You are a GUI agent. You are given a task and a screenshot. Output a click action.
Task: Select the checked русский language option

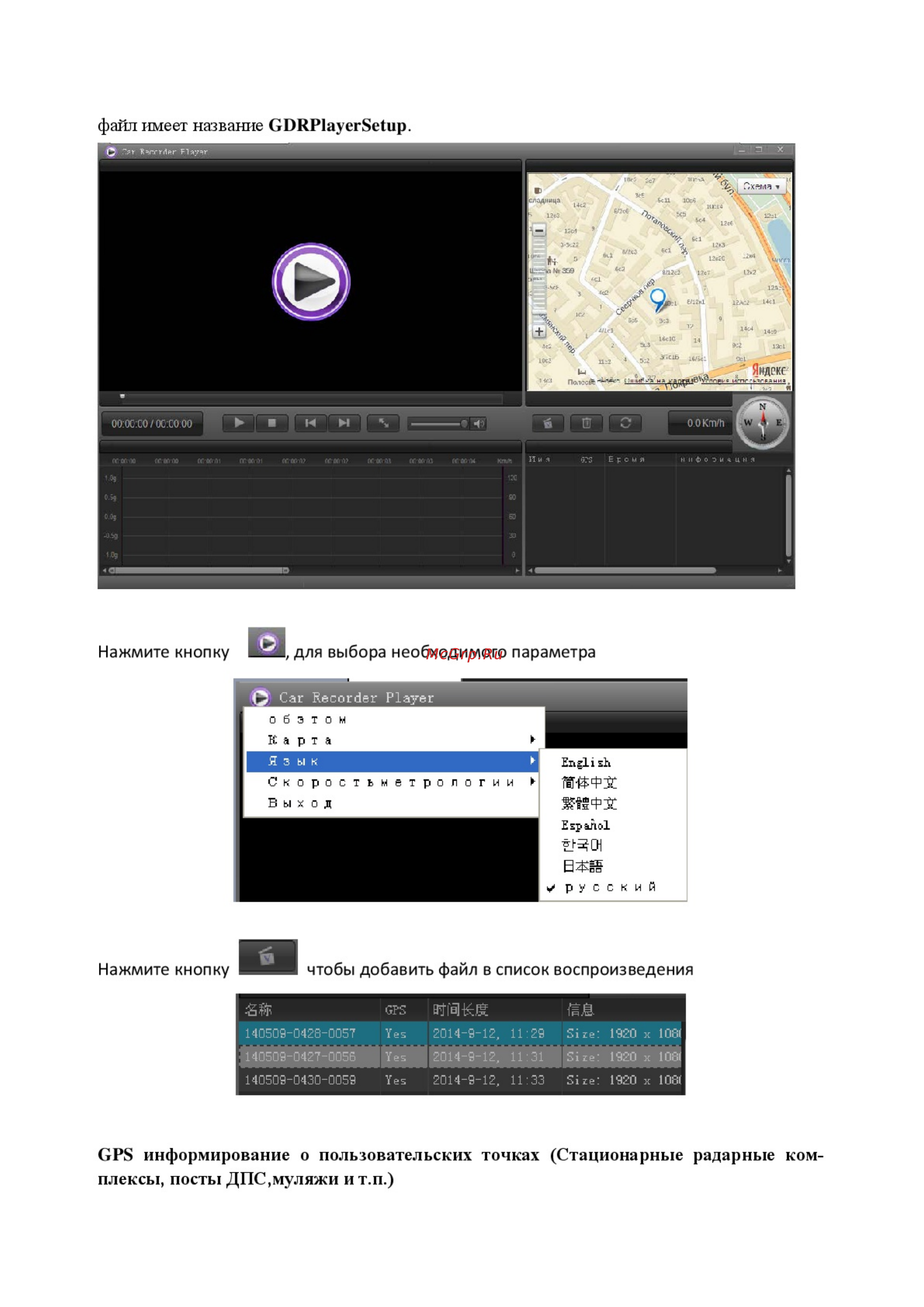(x=610, y=888)
